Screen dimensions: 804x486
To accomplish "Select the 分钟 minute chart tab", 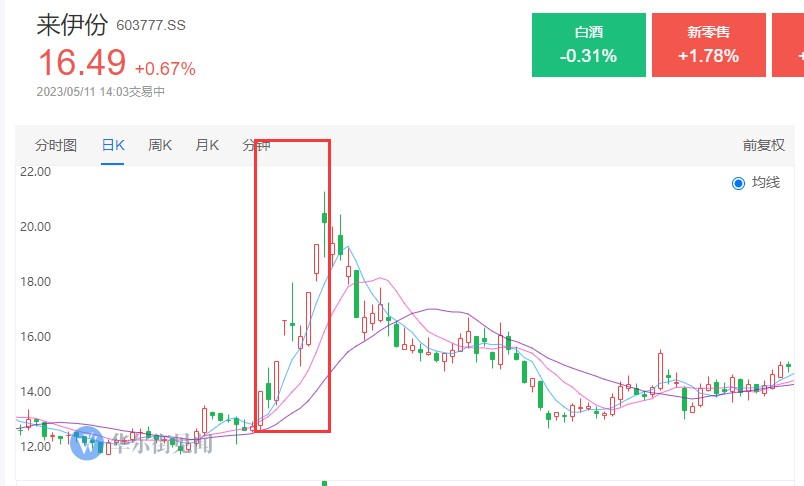I will pos(256,146).
